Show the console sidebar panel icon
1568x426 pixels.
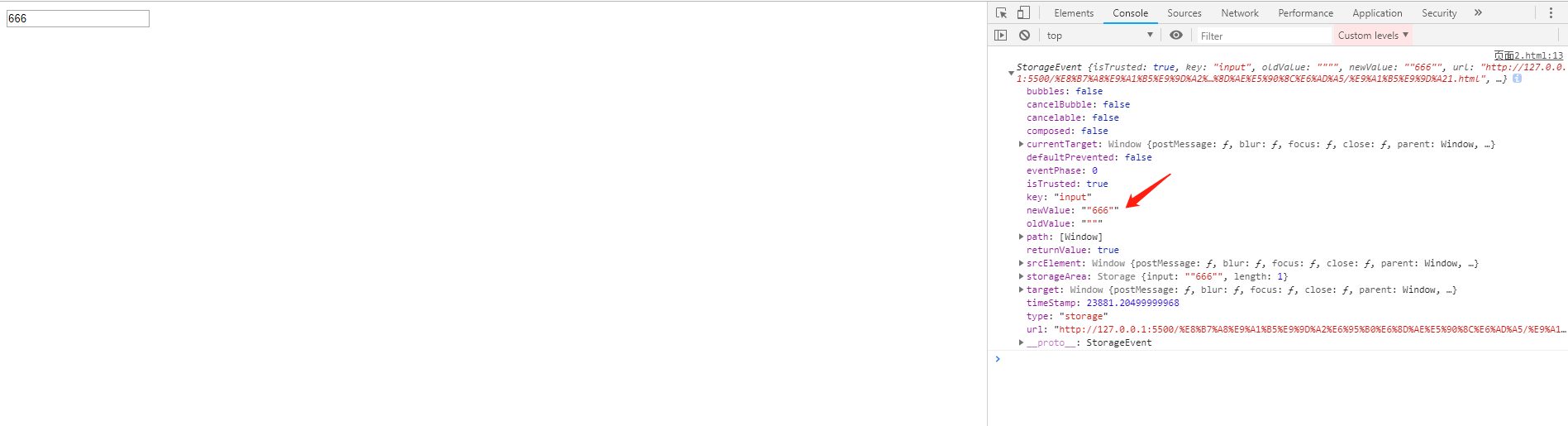(x=1001, y=36)
